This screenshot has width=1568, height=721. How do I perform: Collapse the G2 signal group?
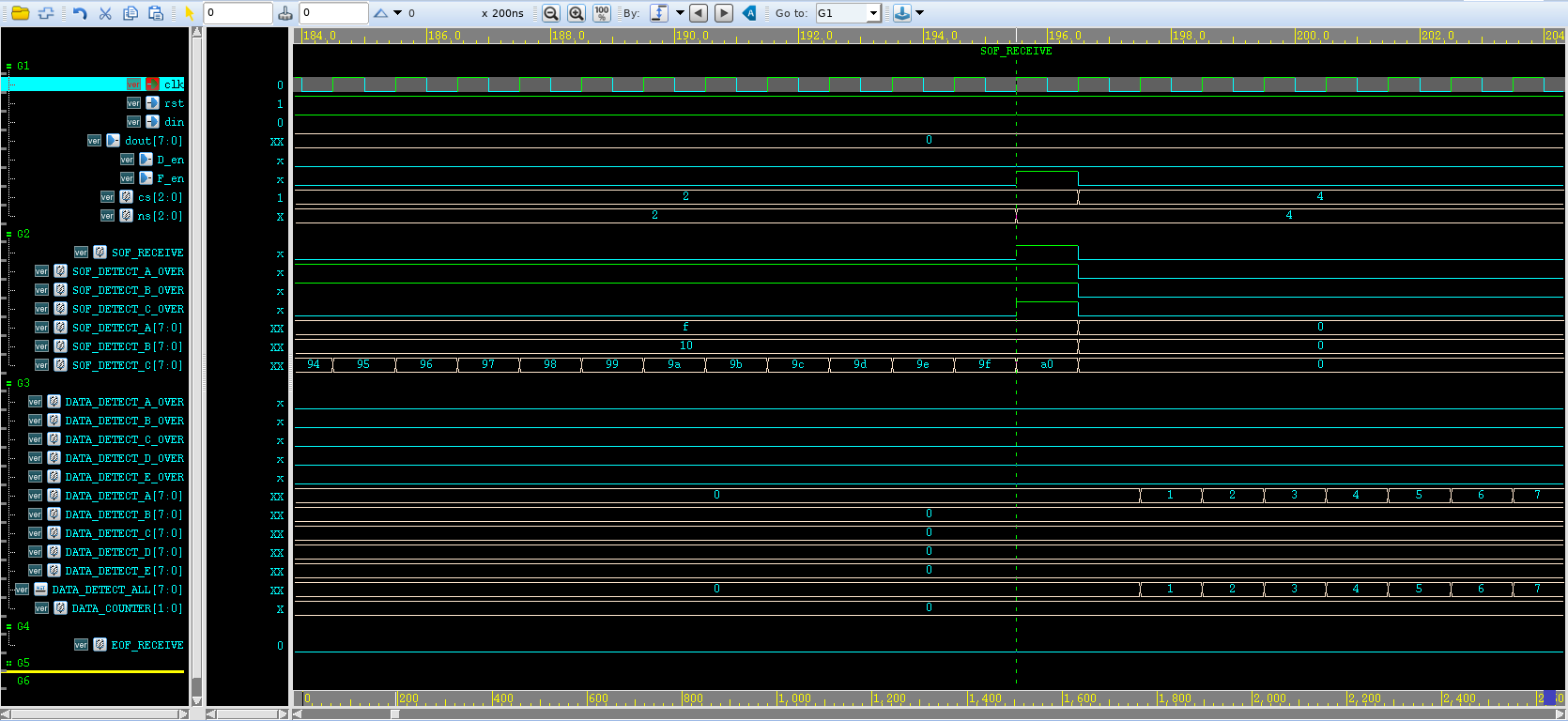click(x=8, y=235)
